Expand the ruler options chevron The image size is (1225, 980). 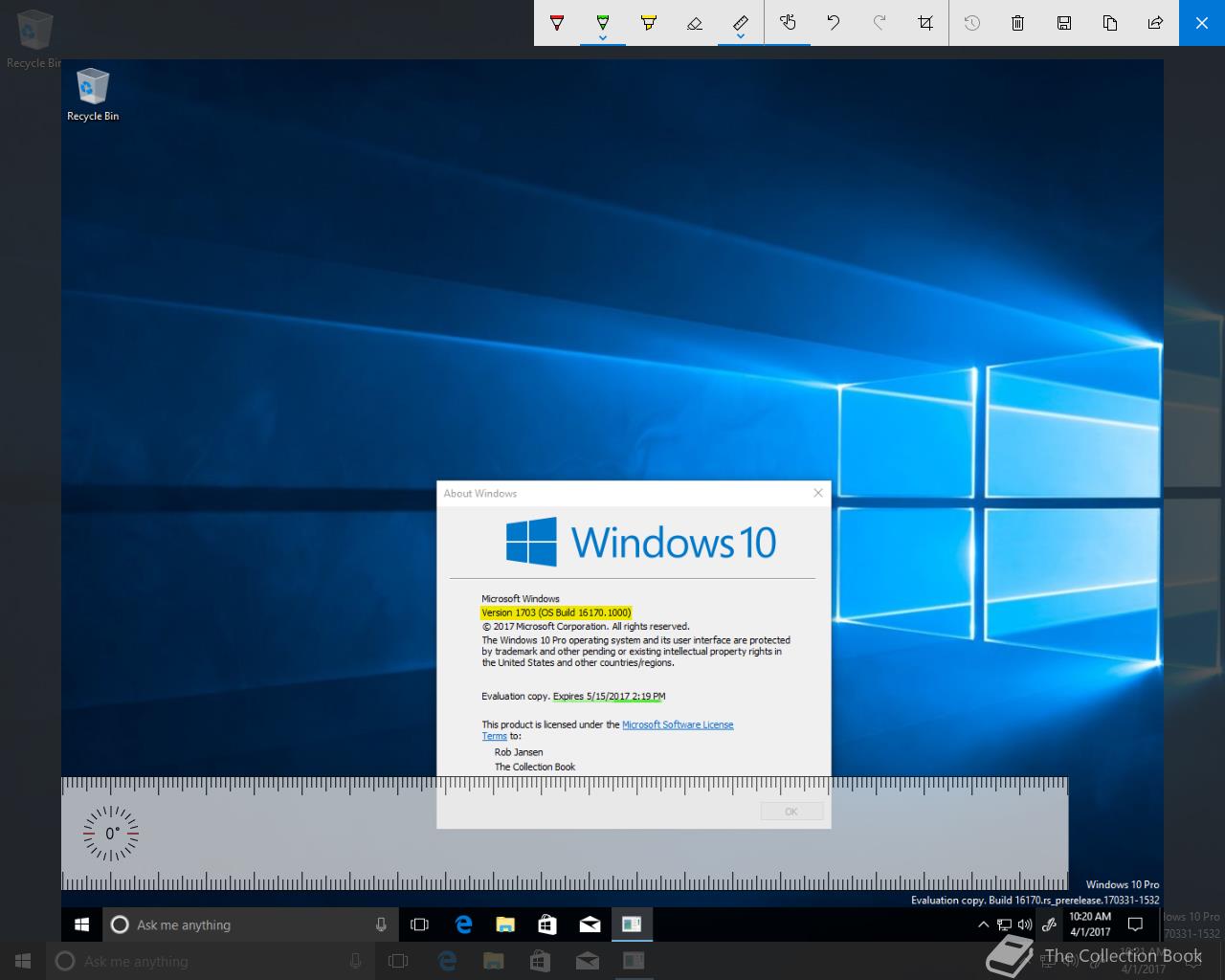[741, 37]
